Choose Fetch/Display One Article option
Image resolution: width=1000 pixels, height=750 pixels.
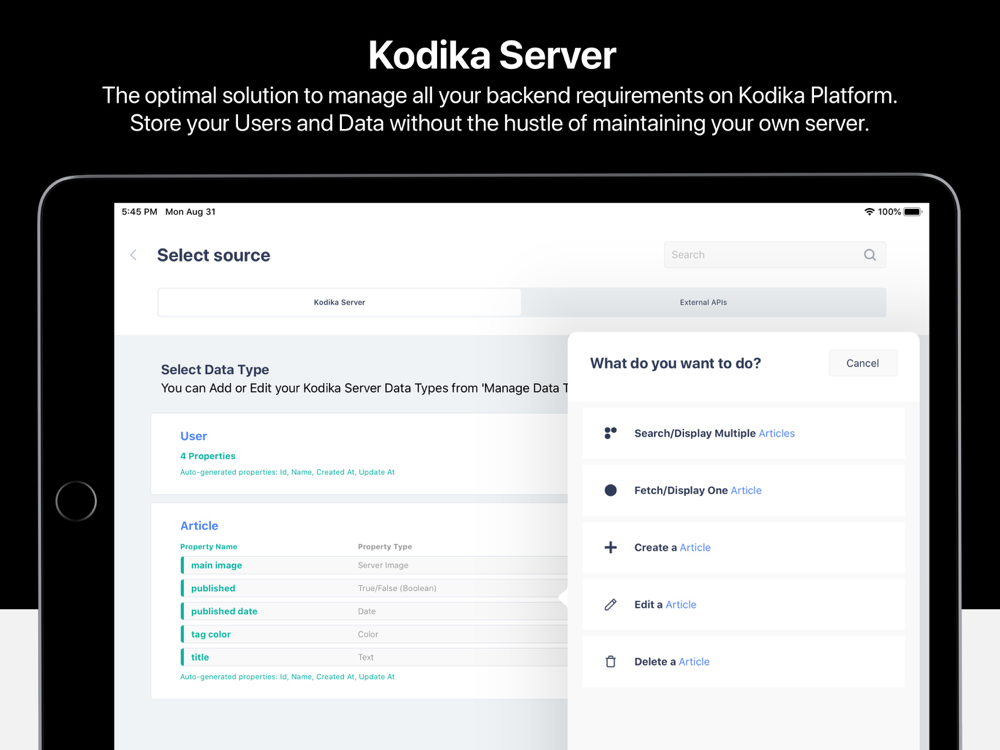(743, 490)
